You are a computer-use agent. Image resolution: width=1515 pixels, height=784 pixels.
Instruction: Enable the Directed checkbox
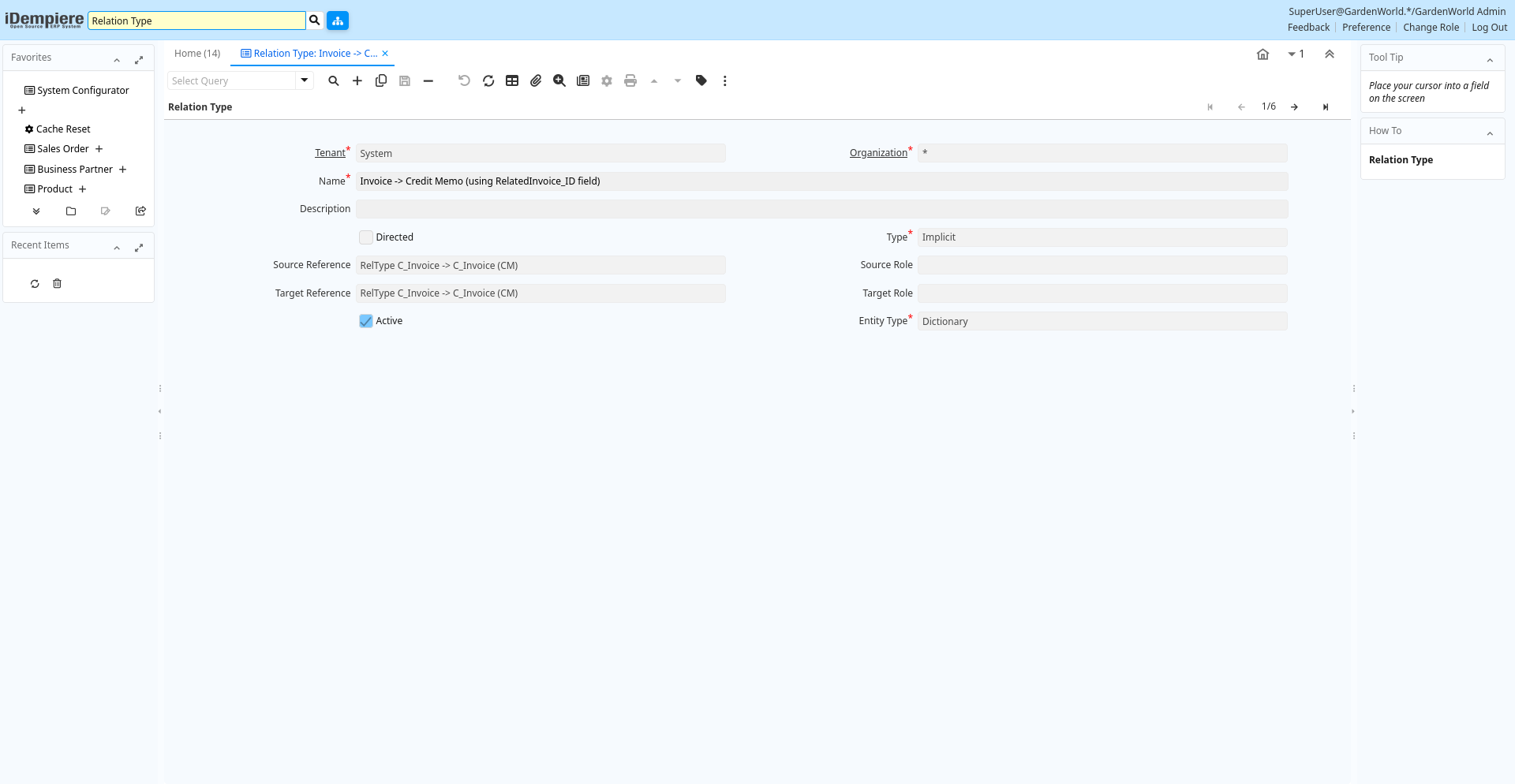[x=366, y=237]
